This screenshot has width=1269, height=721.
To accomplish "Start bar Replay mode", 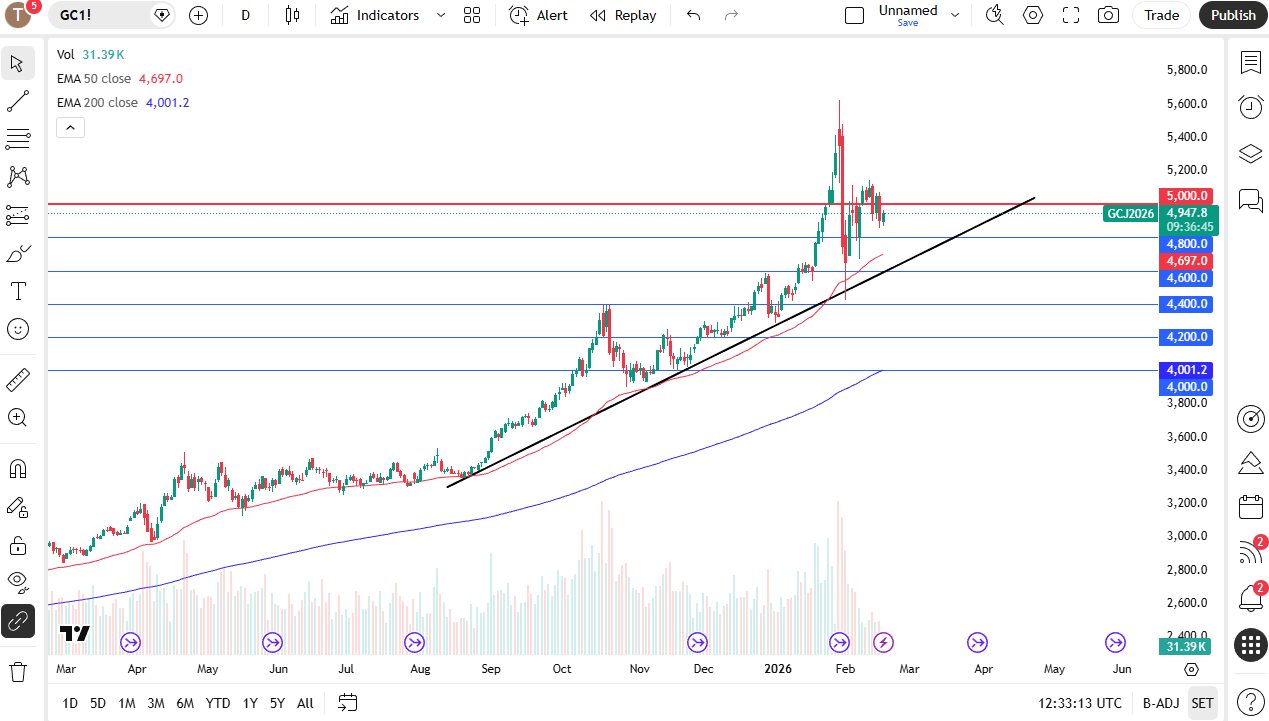I will 623,15.
